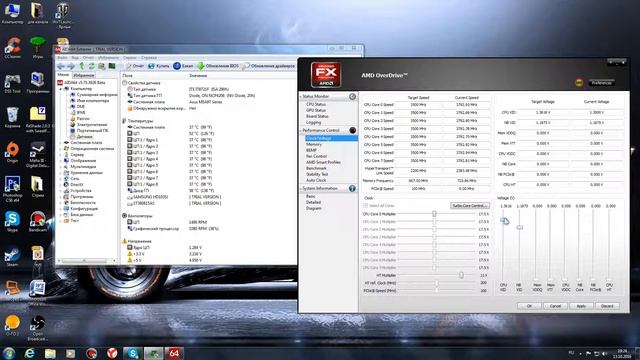The width and height of the screenshot is (640, 360).
Task: Collapse Status Monitor section in OverDrive
Action: 301,97
